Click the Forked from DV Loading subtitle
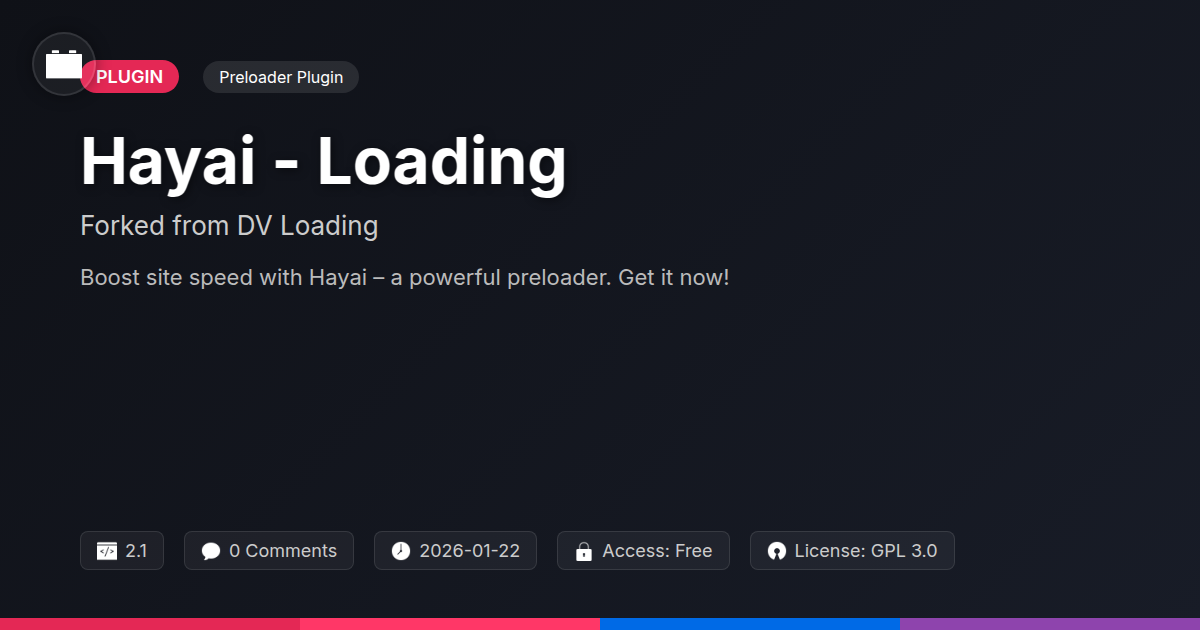 pyautogui.click(x=229, y=226)
